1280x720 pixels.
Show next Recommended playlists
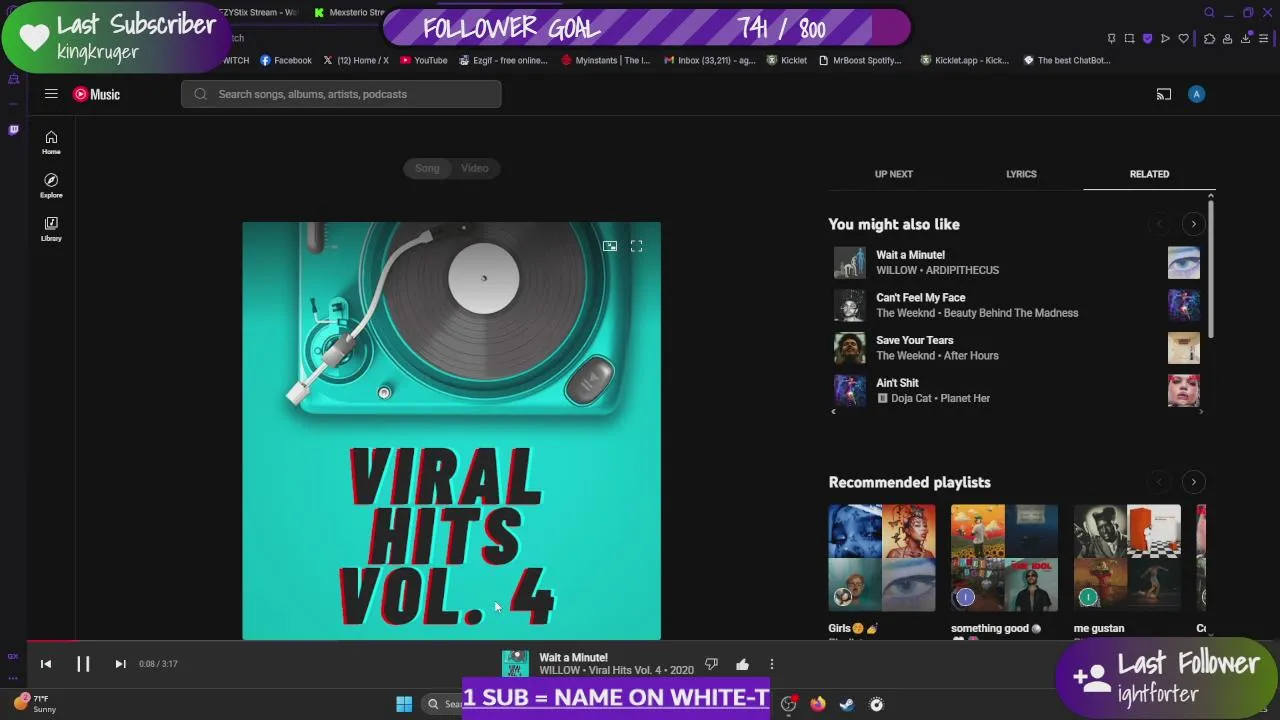click(1193, 482)
